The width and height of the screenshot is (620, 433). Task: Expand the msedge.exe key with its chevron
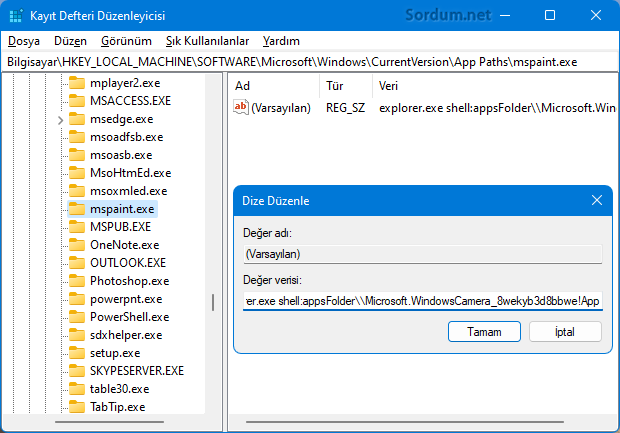coord(60,120)
